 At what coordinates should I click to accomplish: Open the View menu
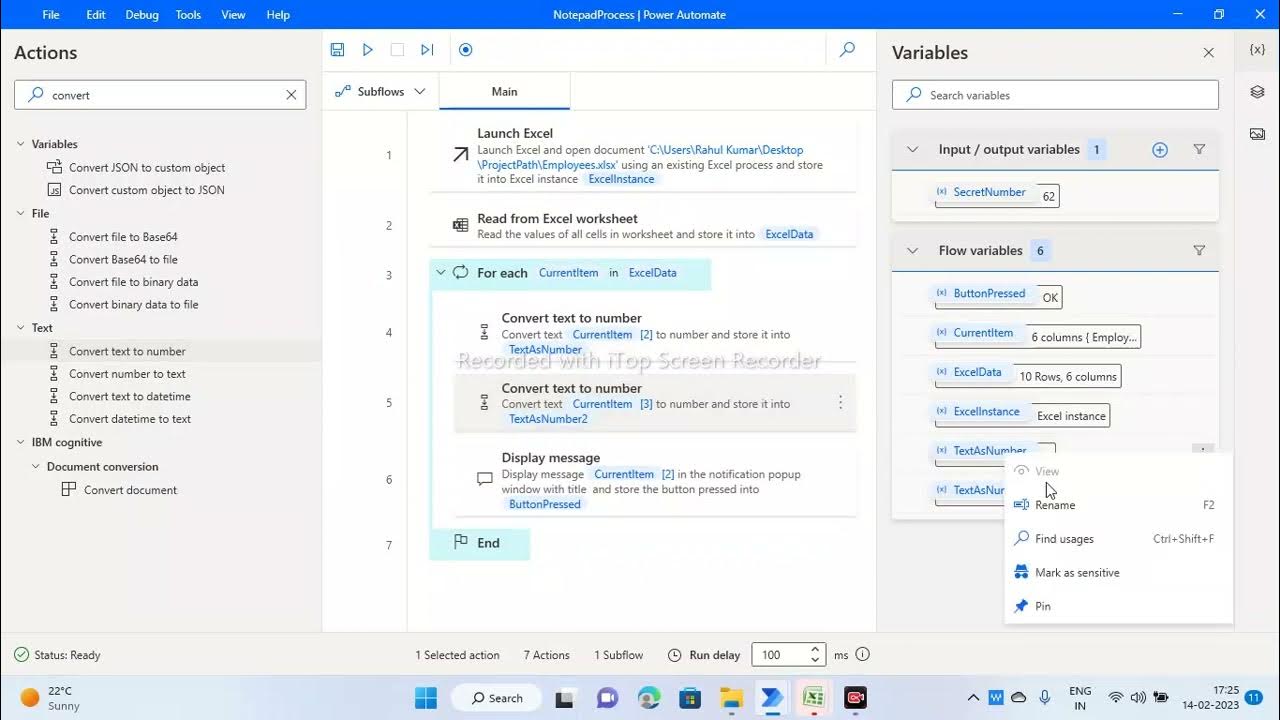click(233, 15)
